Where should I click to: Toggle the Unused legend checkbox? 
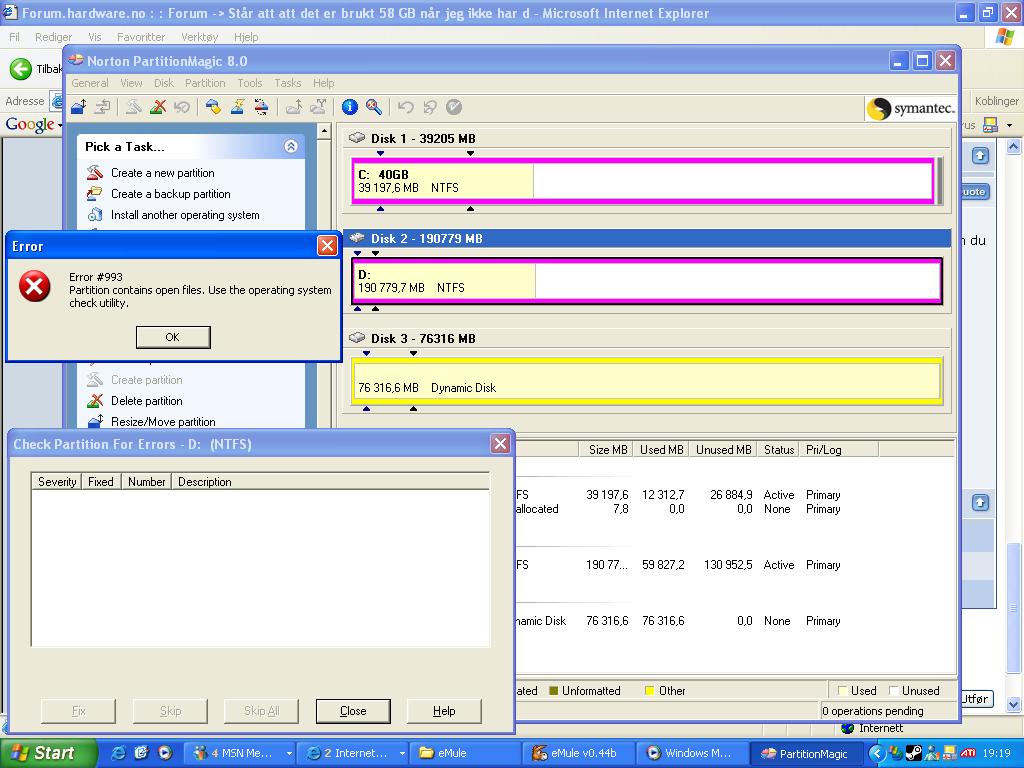[x=893, y=690]
